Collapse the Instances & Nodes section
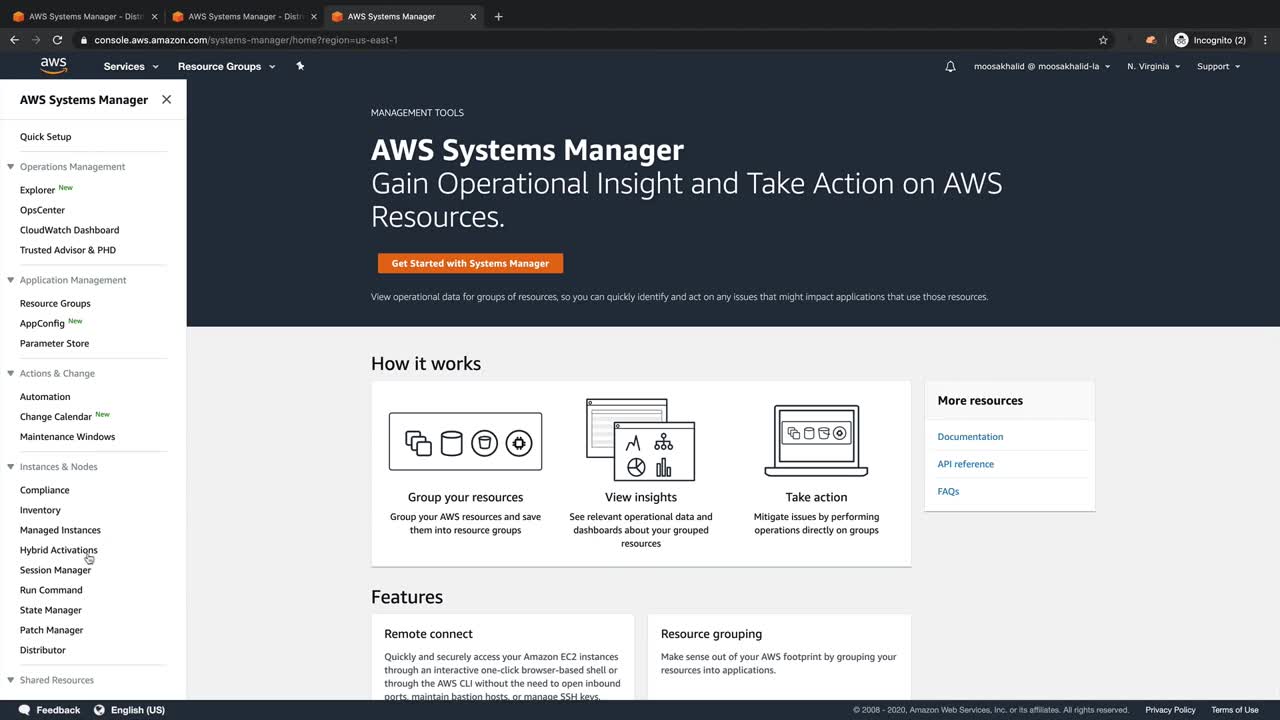This screenshot has width=1280, height=720. (11, 467)
